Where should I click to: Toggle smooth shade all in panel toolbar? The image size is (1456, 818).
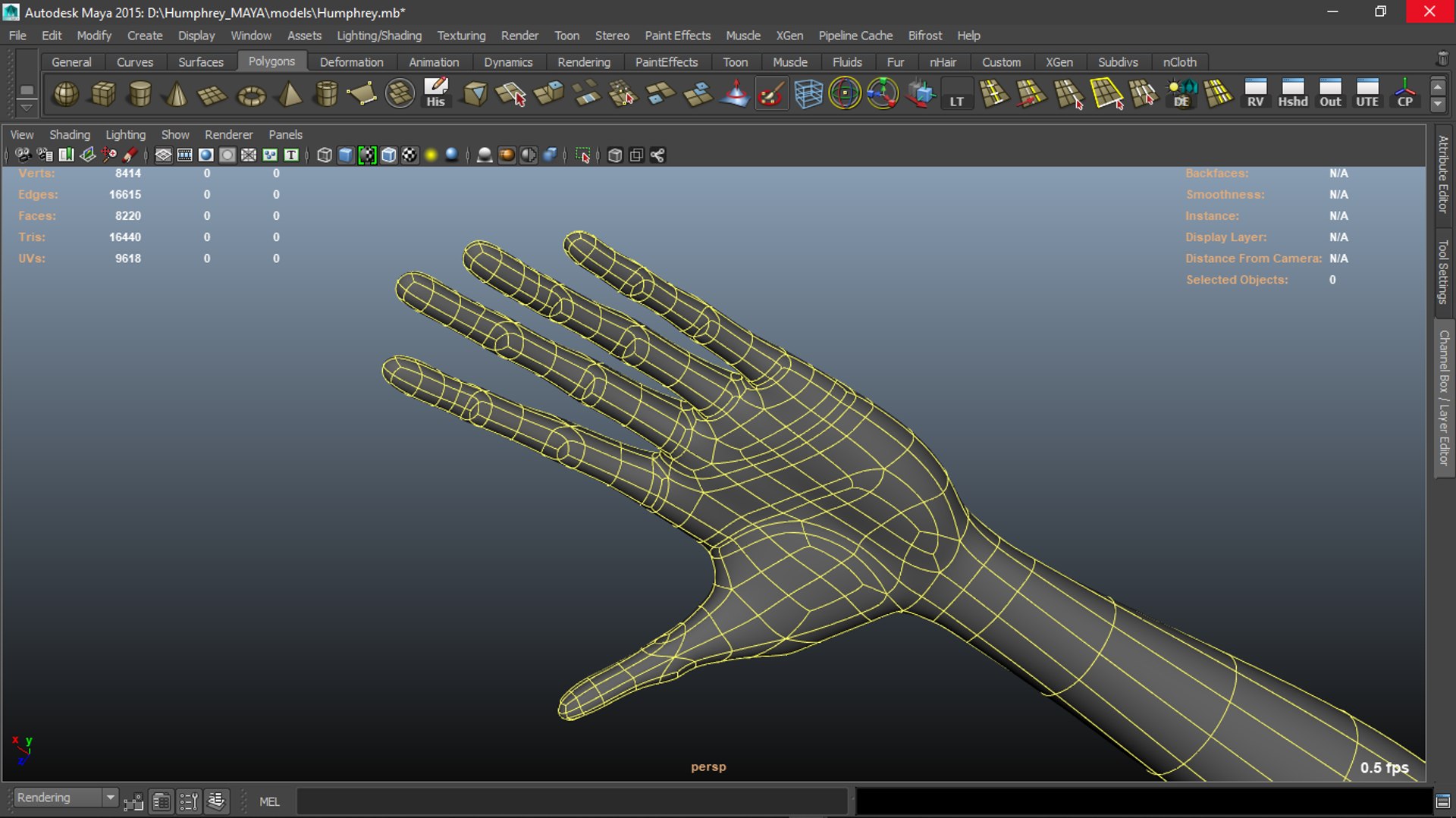tap(346, 155)
